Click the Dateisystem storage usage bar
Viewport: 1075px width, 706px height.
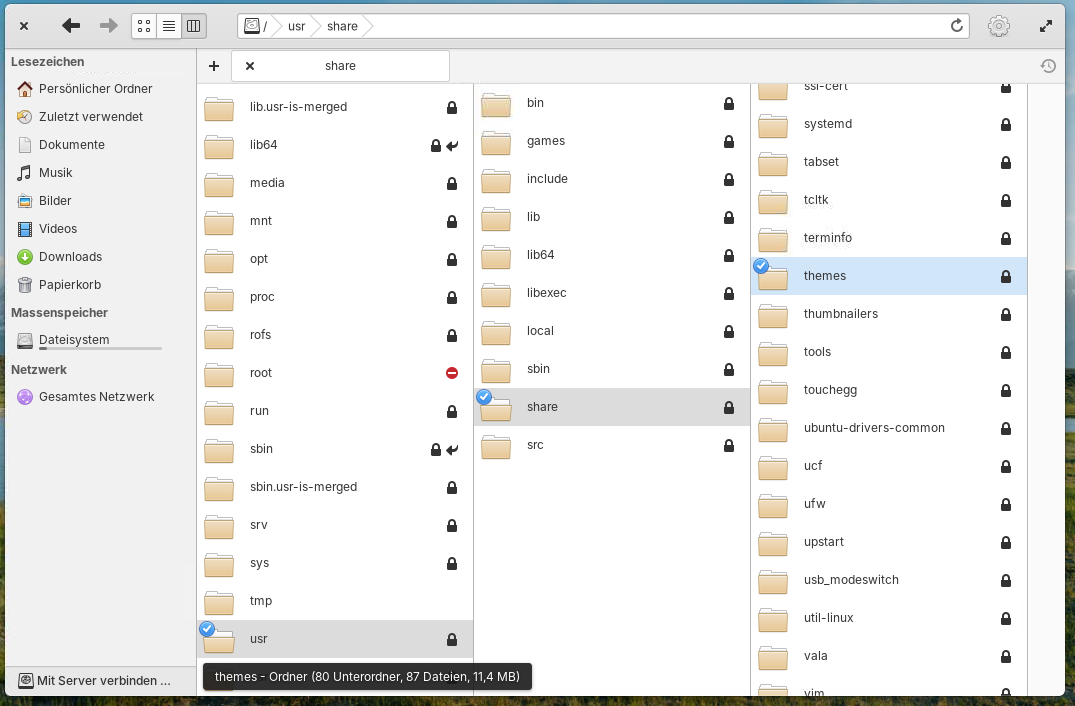click(x=100, y=349)
